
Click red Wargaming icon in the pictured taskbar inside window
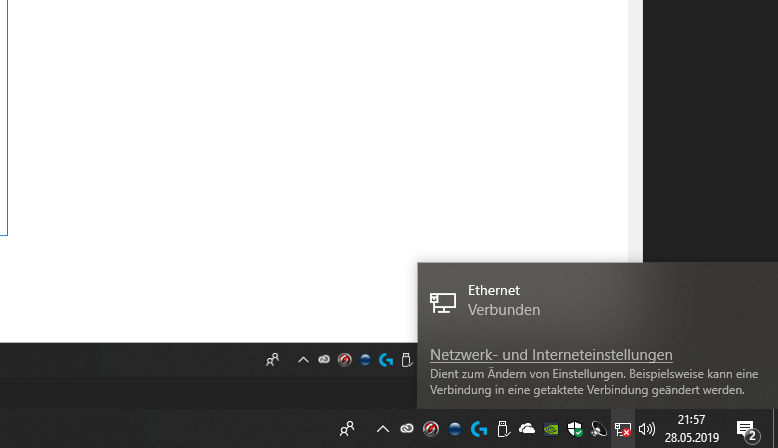point(344,360)
